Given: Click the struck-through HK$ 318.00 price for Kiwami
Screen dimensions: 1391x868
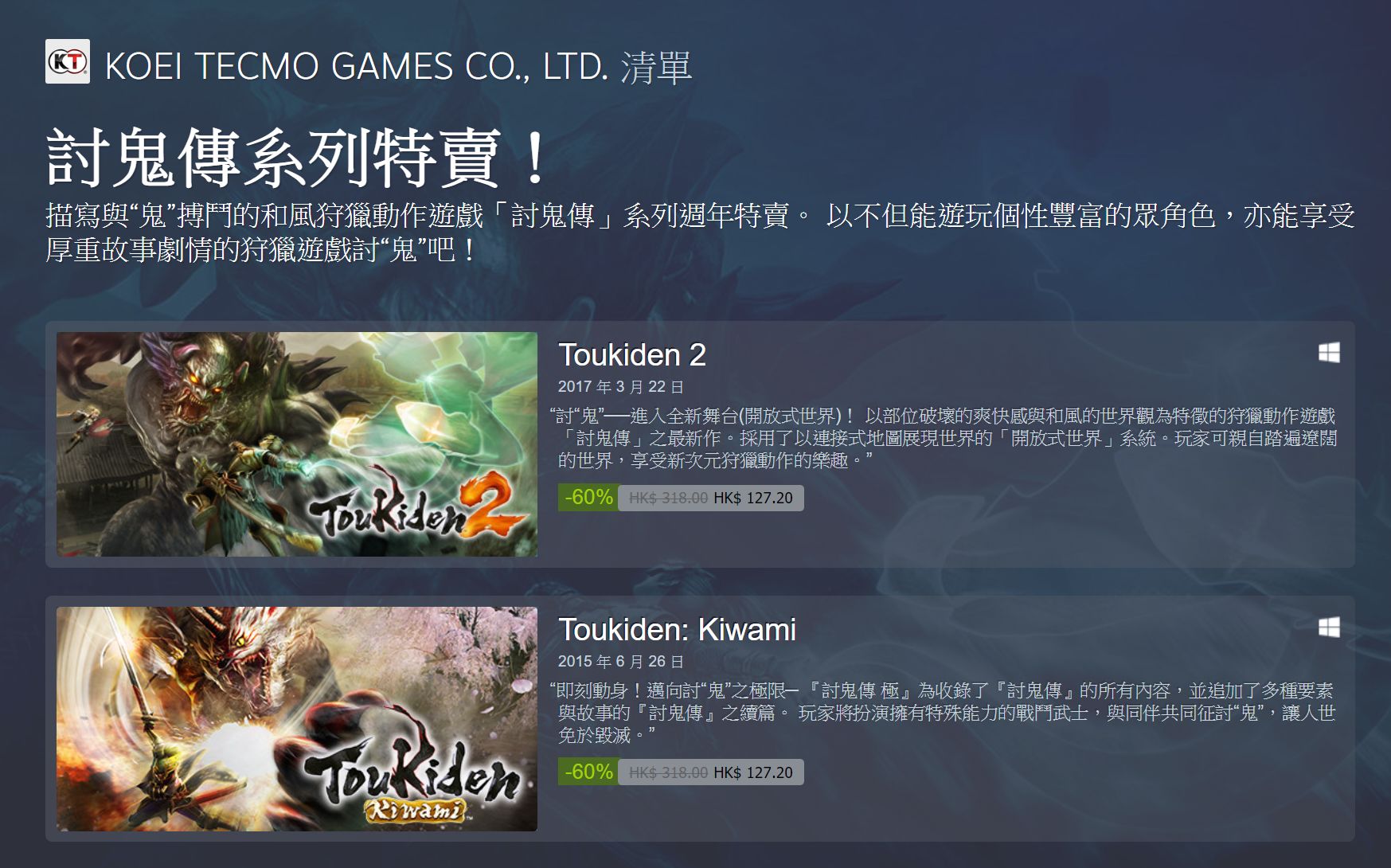Looking at the screenshot, I should click(668, 773).
